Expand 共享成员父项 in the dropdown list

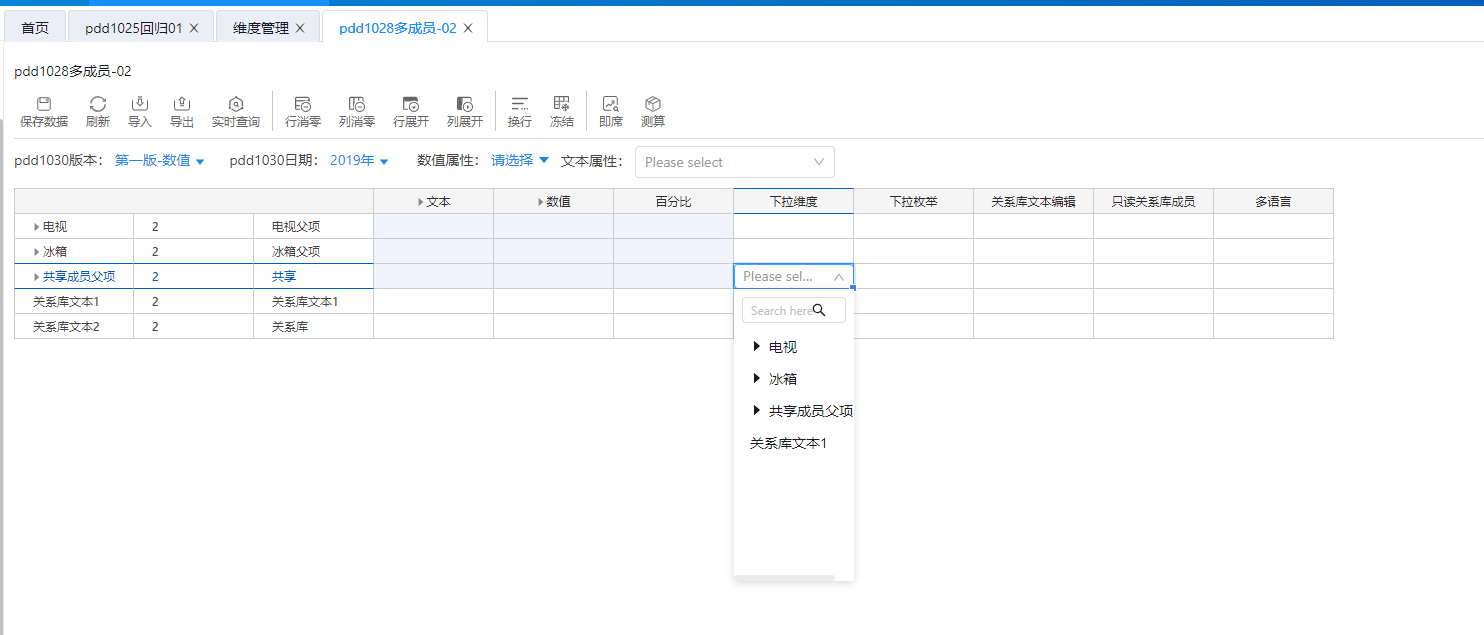click(757, 411)
